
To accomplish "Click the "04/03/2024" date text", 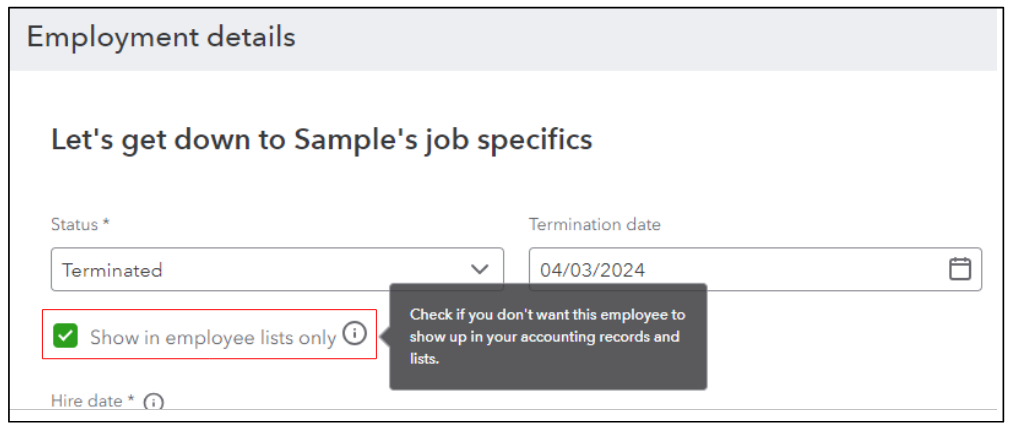I will (x=592, y=270).
